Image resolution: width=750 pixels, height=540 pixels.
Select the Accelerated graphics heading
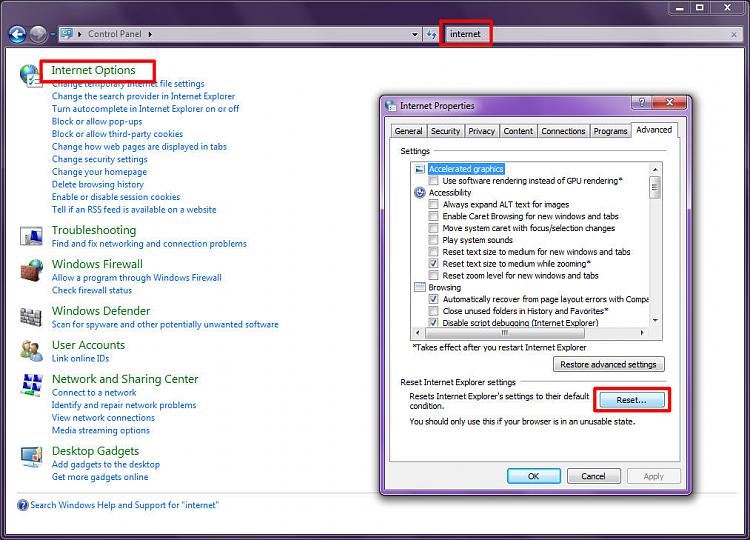pos(466,169)
